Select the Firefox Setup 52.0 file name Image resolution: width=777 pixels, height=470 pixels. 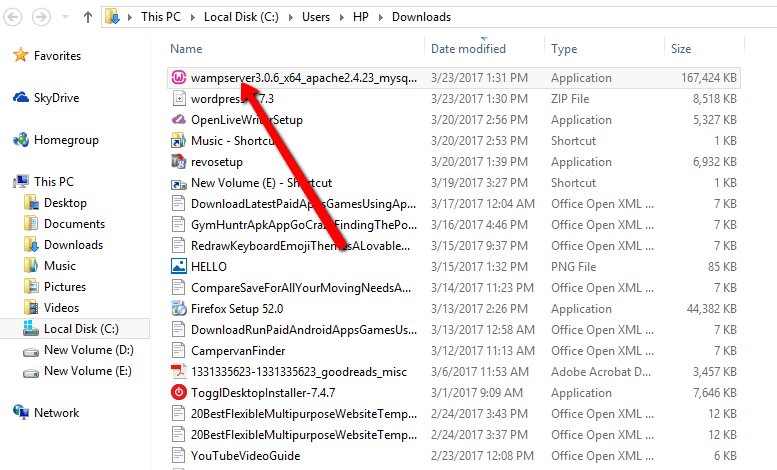[x=237, y=309]
